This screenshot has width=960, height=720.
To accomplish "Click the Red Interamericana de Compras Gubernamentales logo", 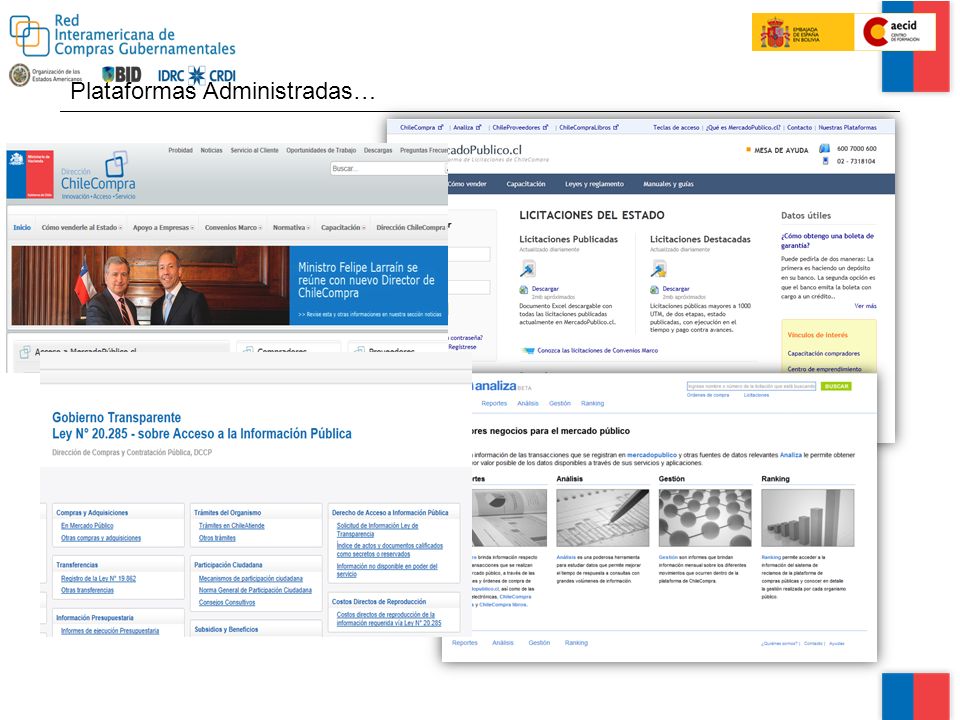I will point(122,35).
